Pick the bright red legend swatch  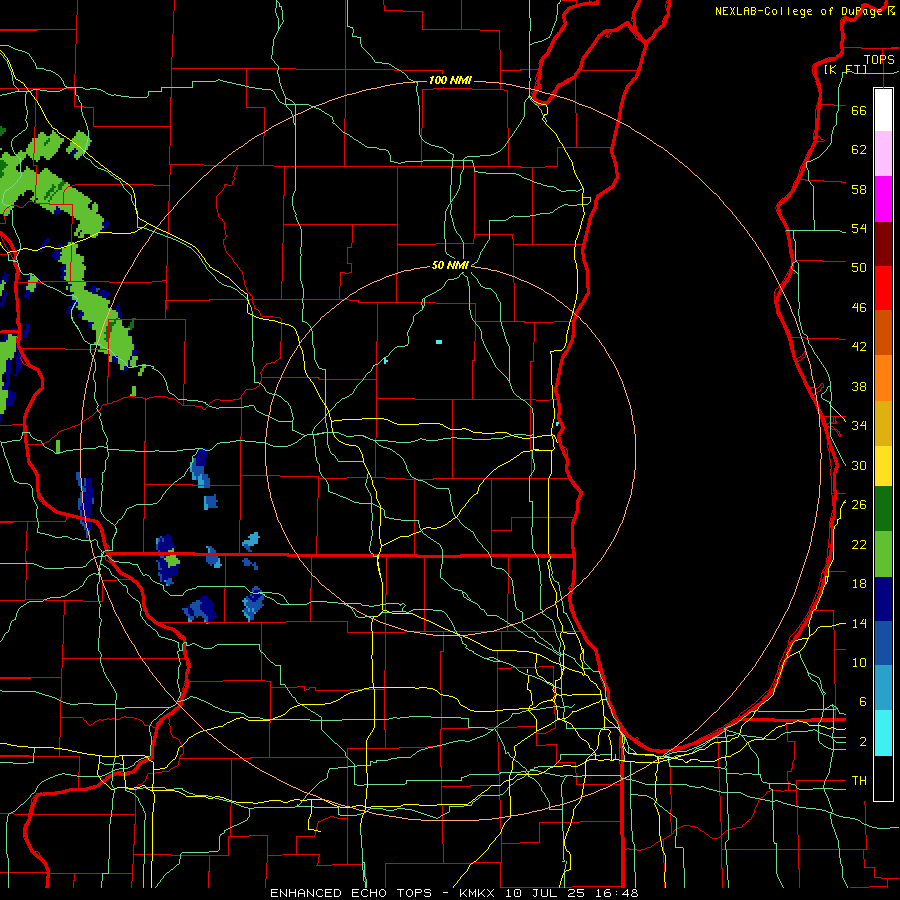[x=883, y=288]
